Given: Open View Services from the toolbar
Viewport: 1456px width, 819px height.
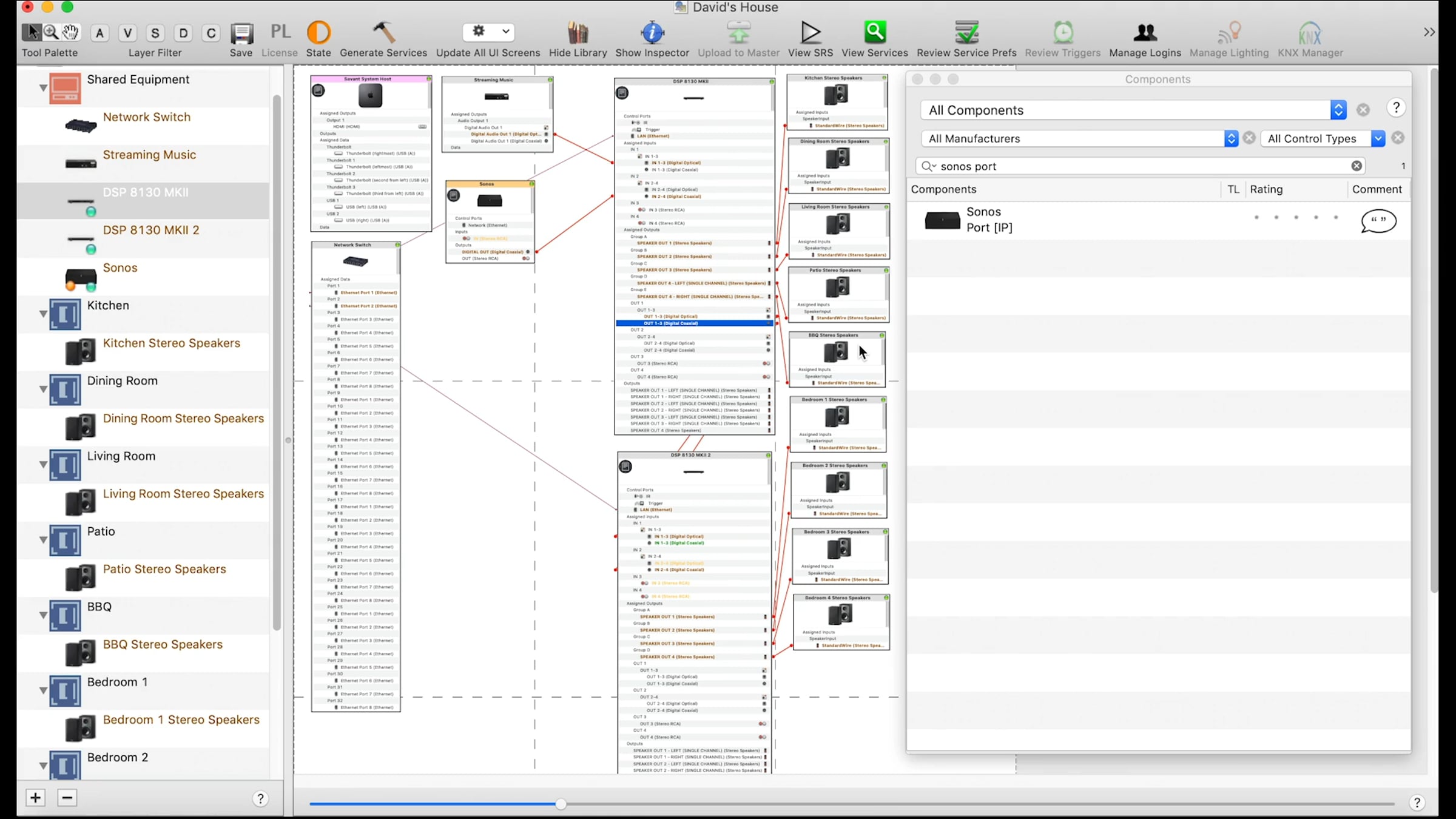Looking at the screenshot, I should [x=874, y=33].
